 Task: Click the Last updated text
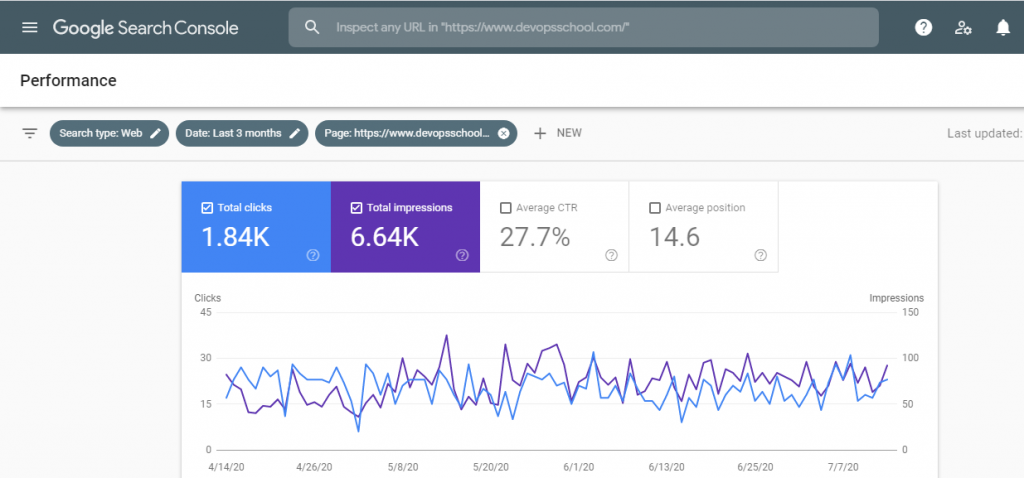tap(985, 133)
